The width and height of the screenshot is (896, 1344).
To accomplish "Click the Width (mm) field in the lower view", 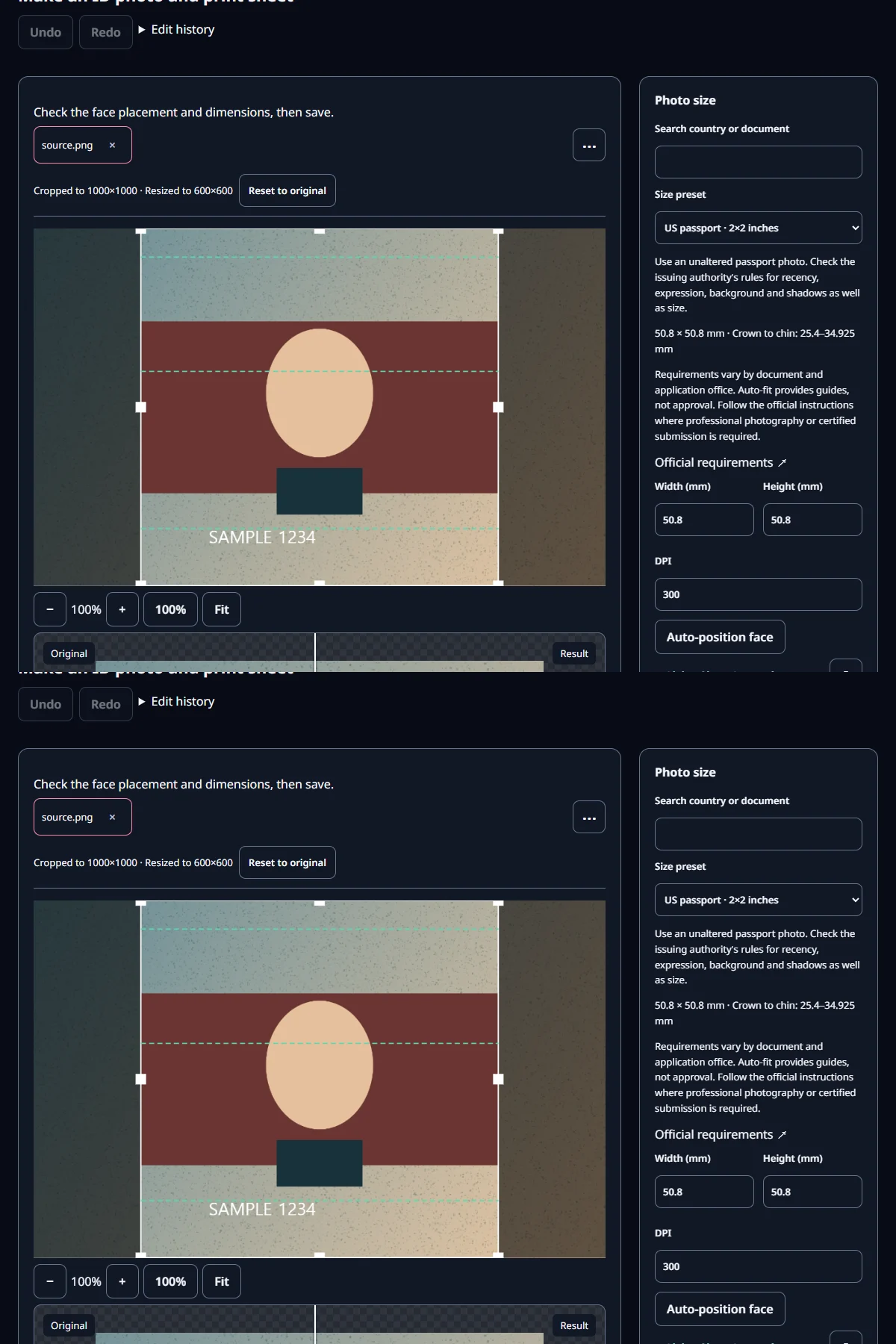I will pos(704,1192).
